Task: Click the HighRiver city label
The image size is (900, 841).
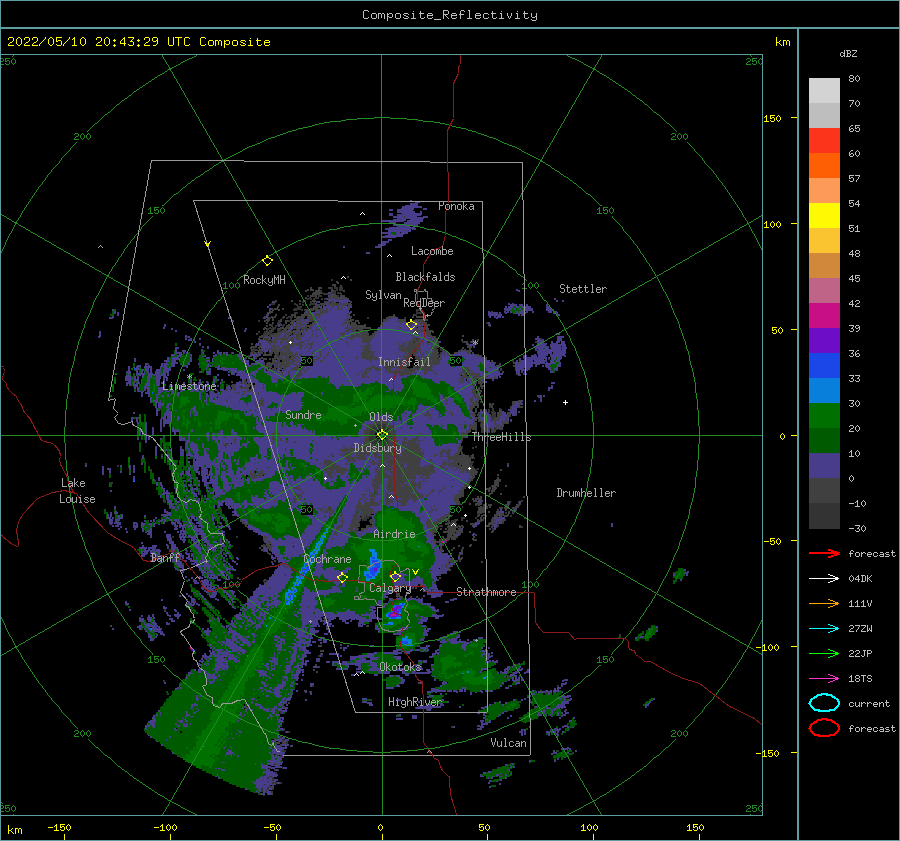Action: pyautogui.click(x=416, y=702)
